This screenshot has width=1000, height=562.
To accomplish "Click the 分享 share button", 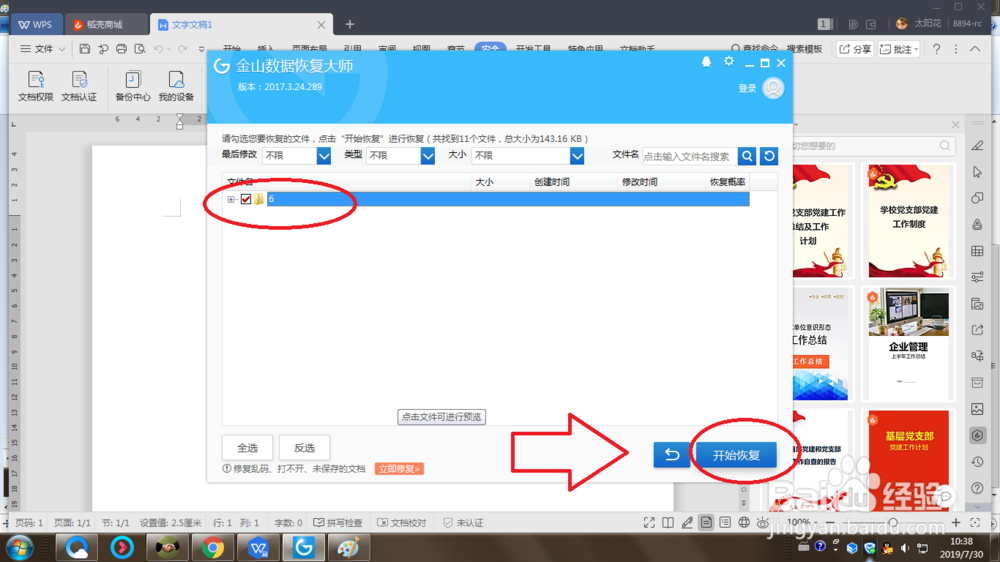I will coord(855,49).
